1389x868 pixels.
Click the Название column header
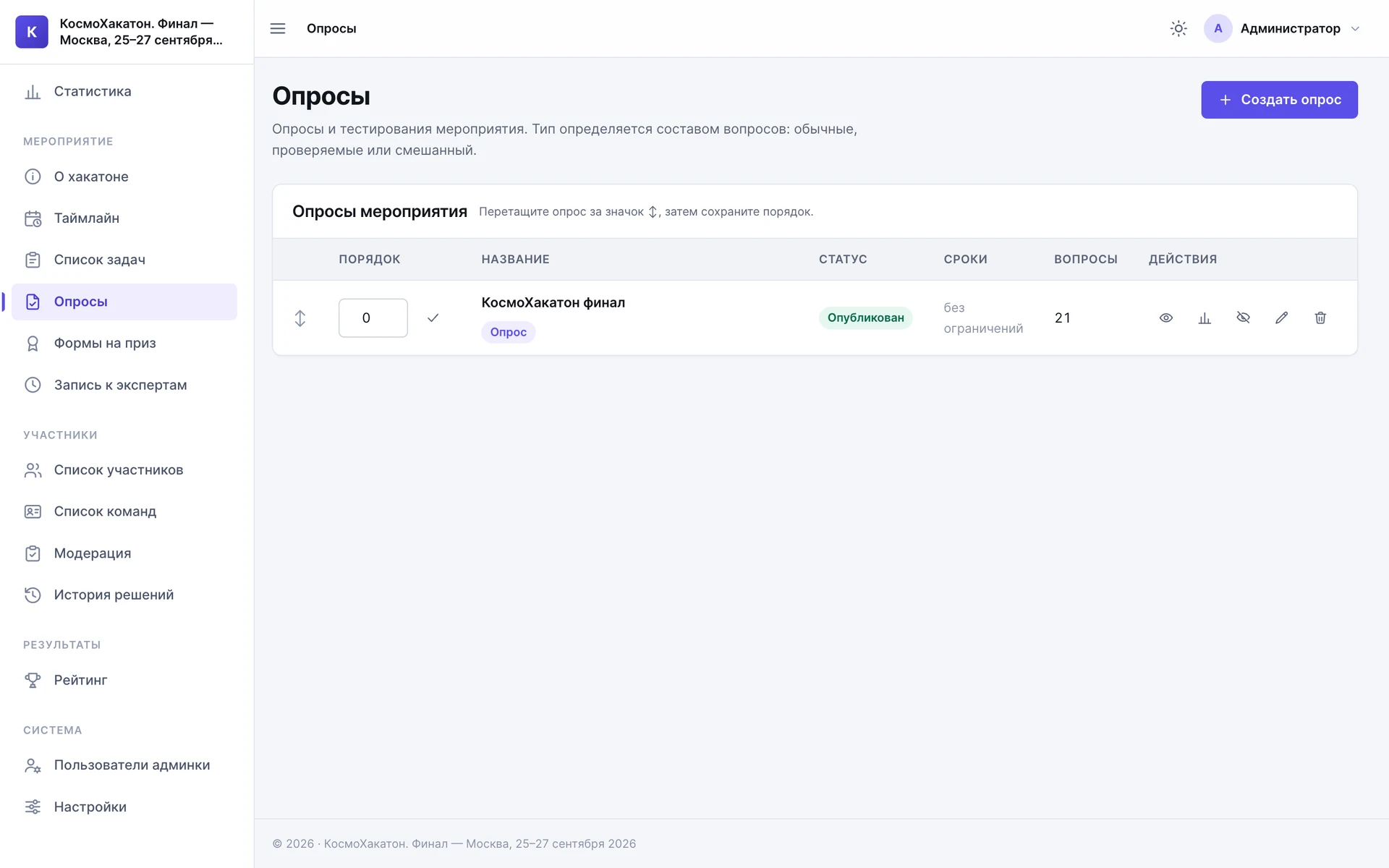coord(516,259)
